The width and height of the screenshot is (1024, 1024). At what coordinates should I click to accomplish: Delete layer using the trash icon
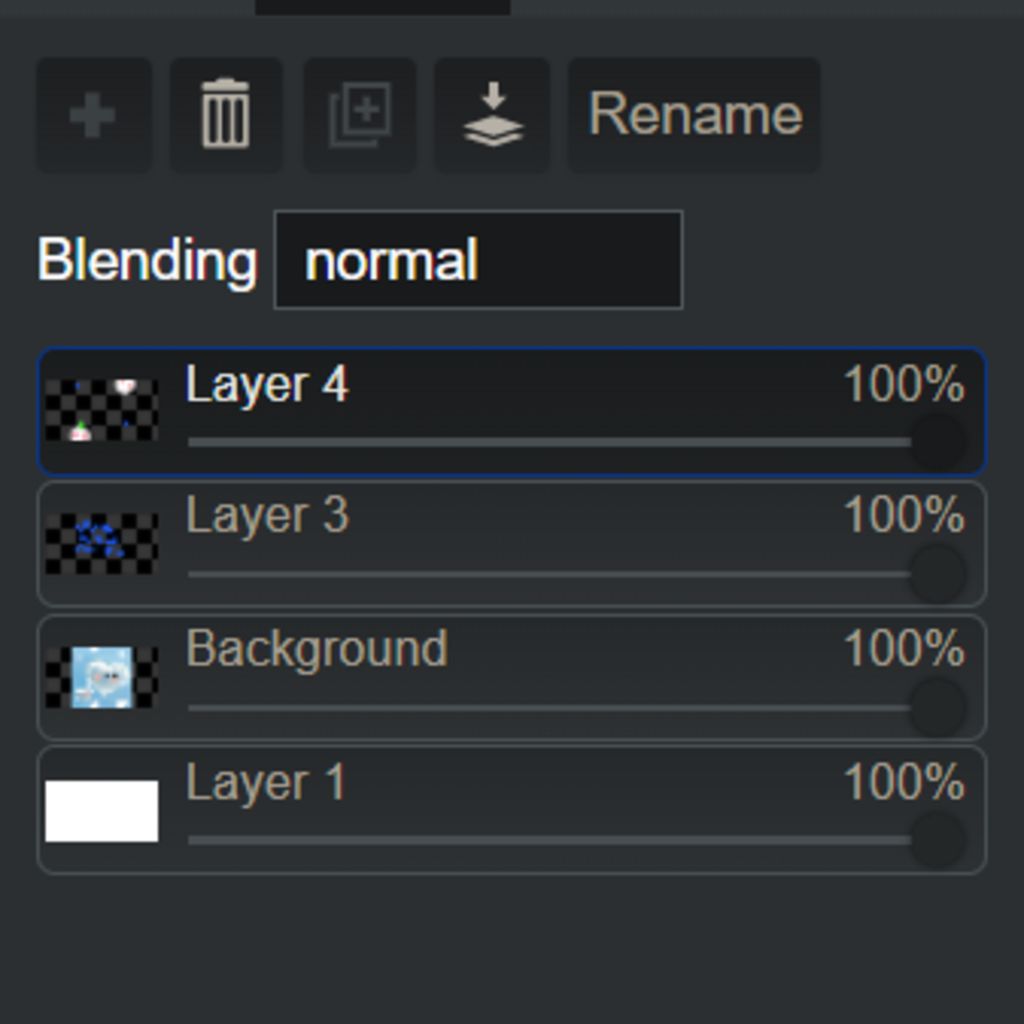226,115
